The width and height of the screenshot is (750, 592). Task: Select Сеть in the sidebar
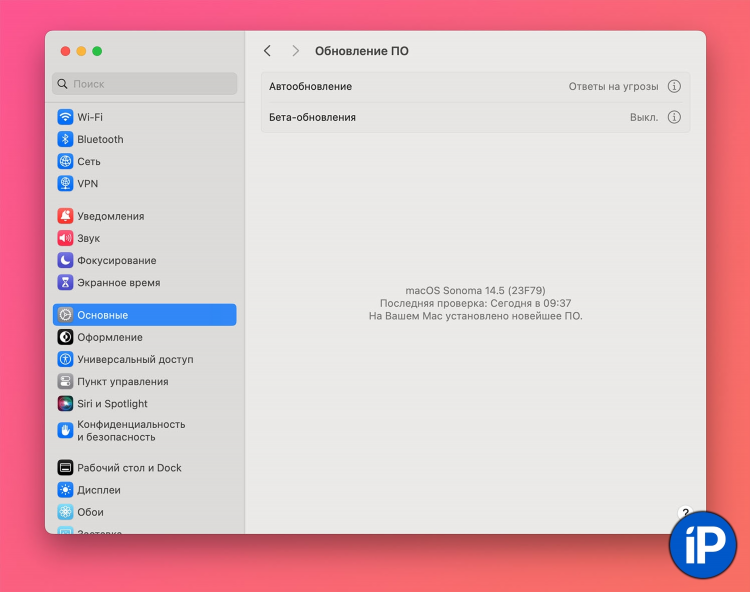(x=144, y=162)
